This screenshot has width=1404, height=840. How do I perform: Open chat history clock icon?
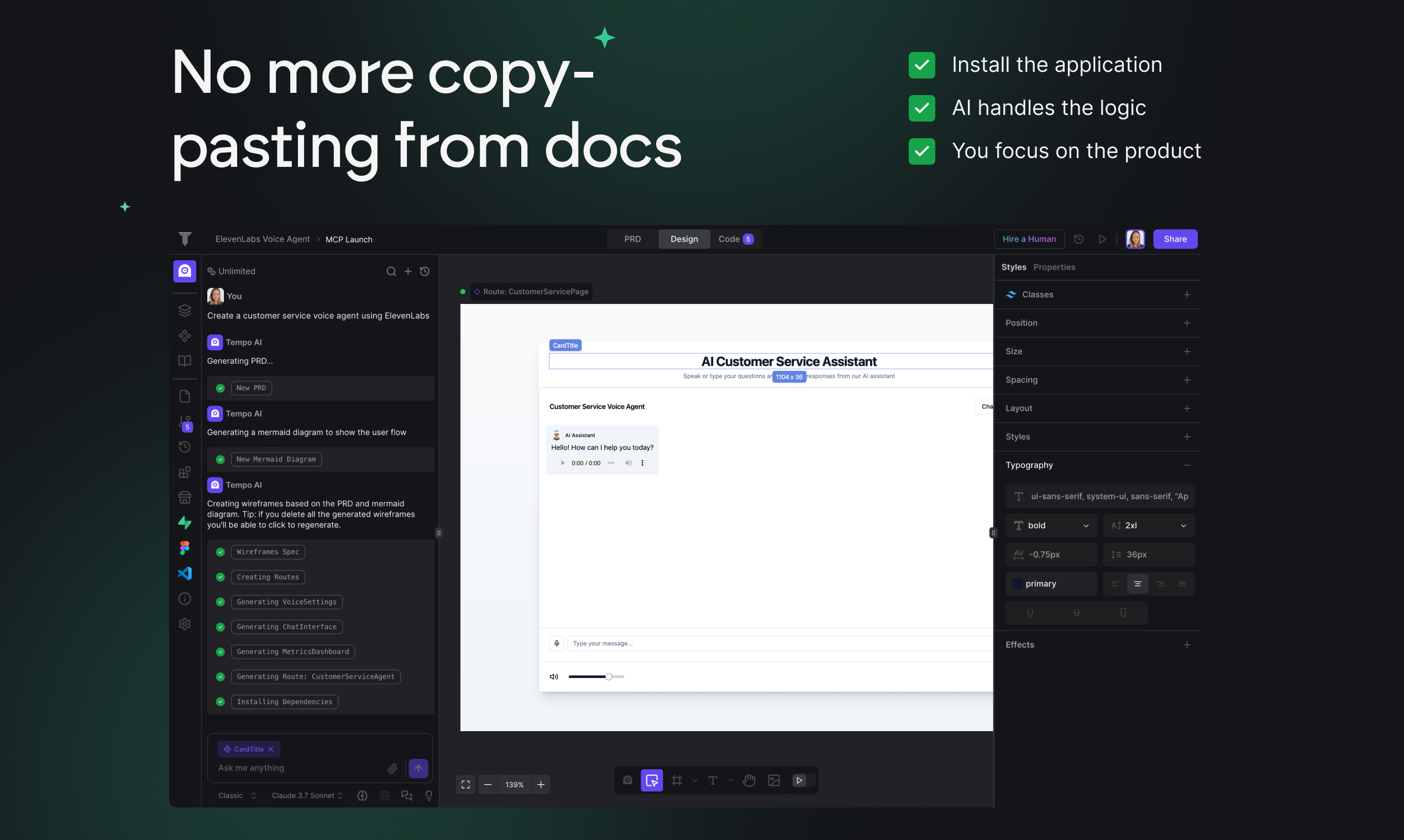click(x=425, y=271)
